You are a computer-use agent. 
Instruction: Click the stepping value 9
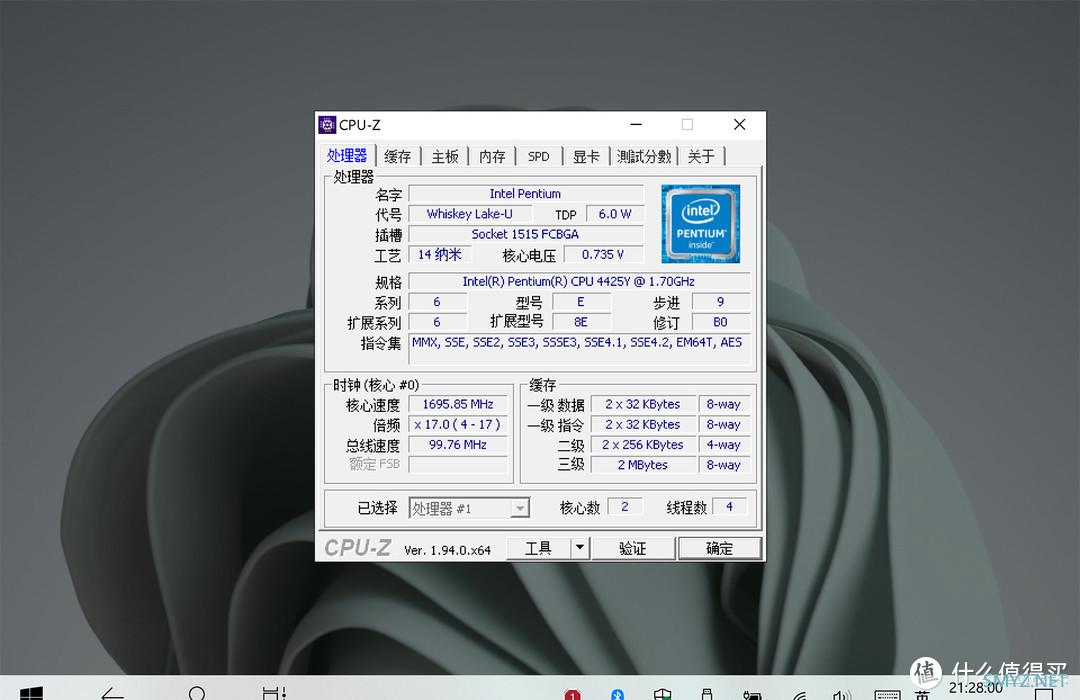(x=720, y=302)
